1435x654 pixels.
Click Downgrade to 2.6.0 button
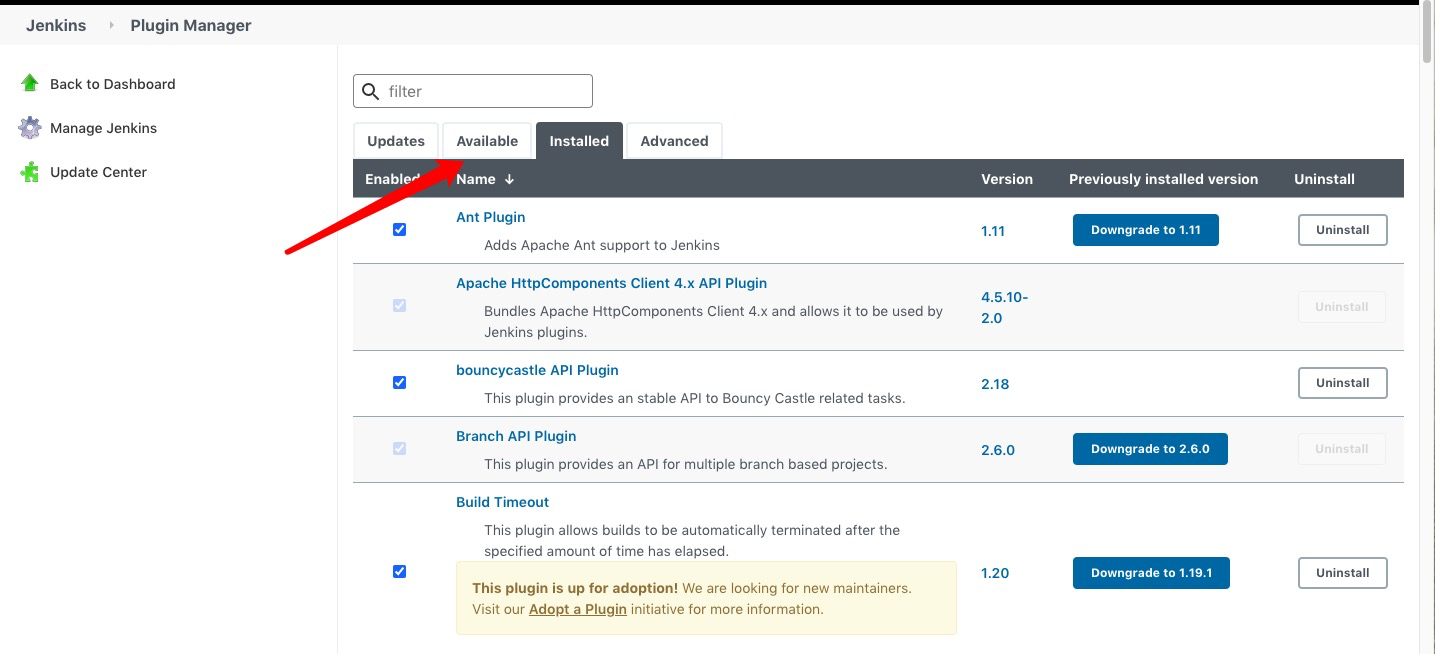[1150, 449]
